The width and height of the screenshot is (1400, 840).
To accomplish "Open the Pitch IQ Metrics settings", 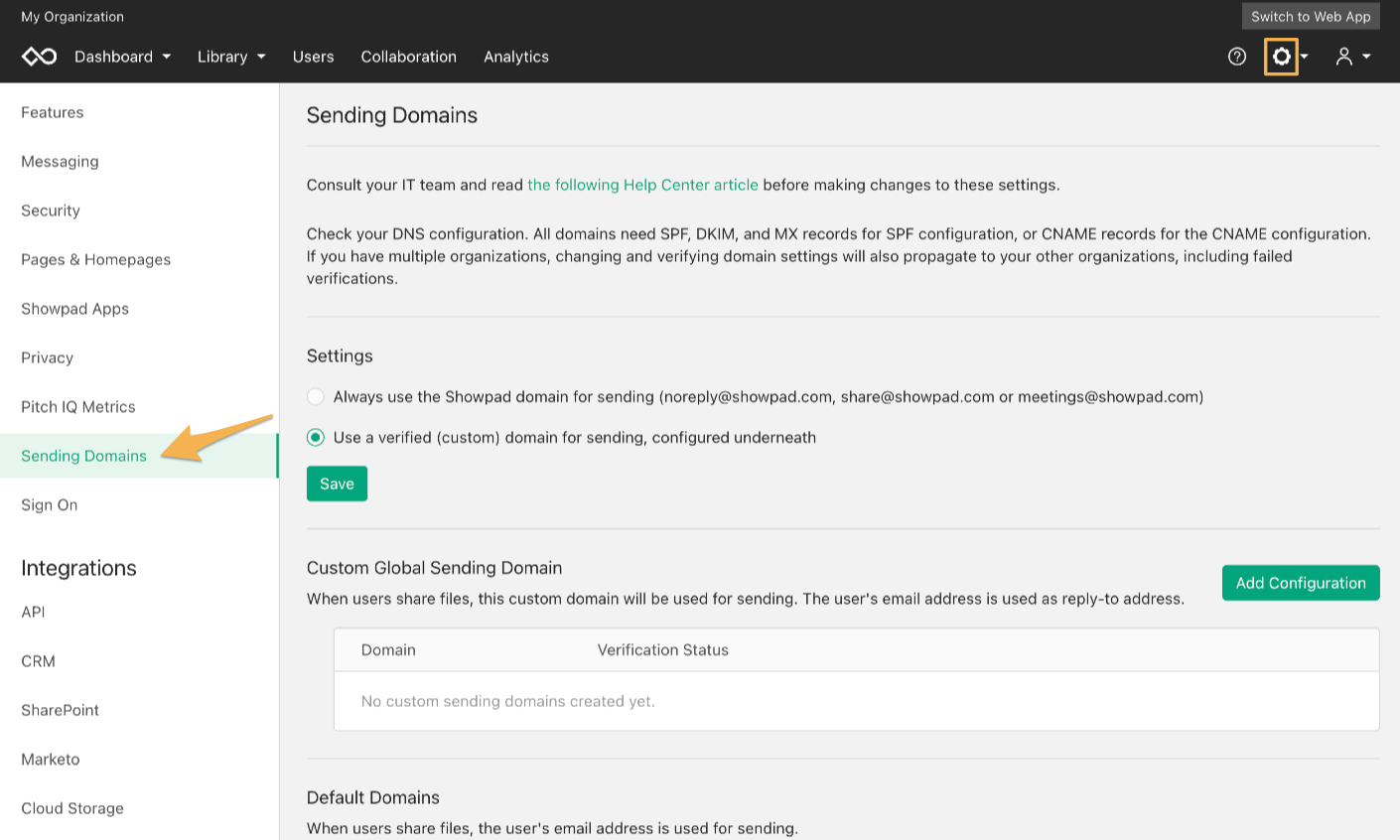I will click(78, 406).
